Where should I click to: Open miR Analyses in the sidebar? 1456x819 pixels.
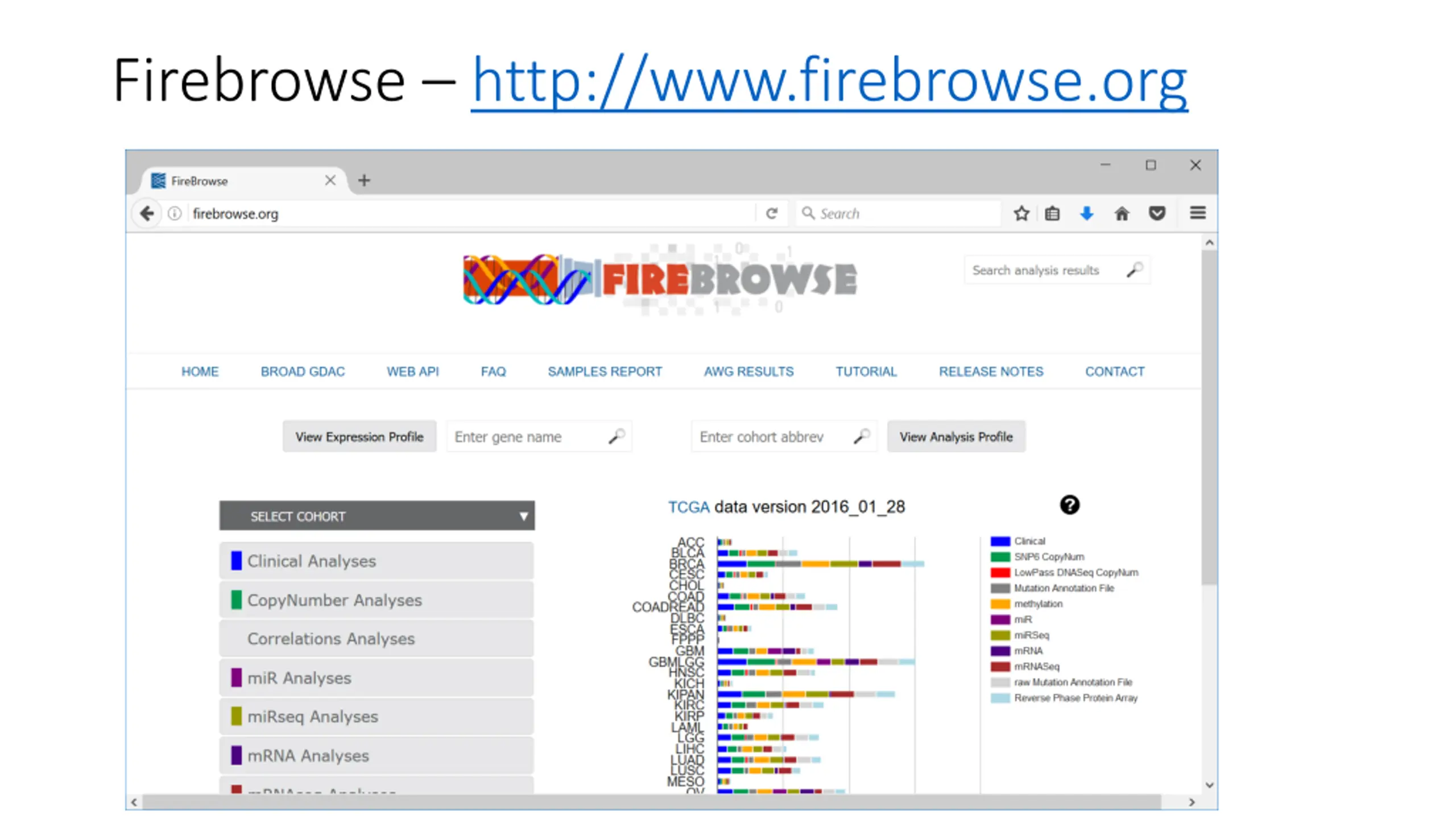pos(377,678)
